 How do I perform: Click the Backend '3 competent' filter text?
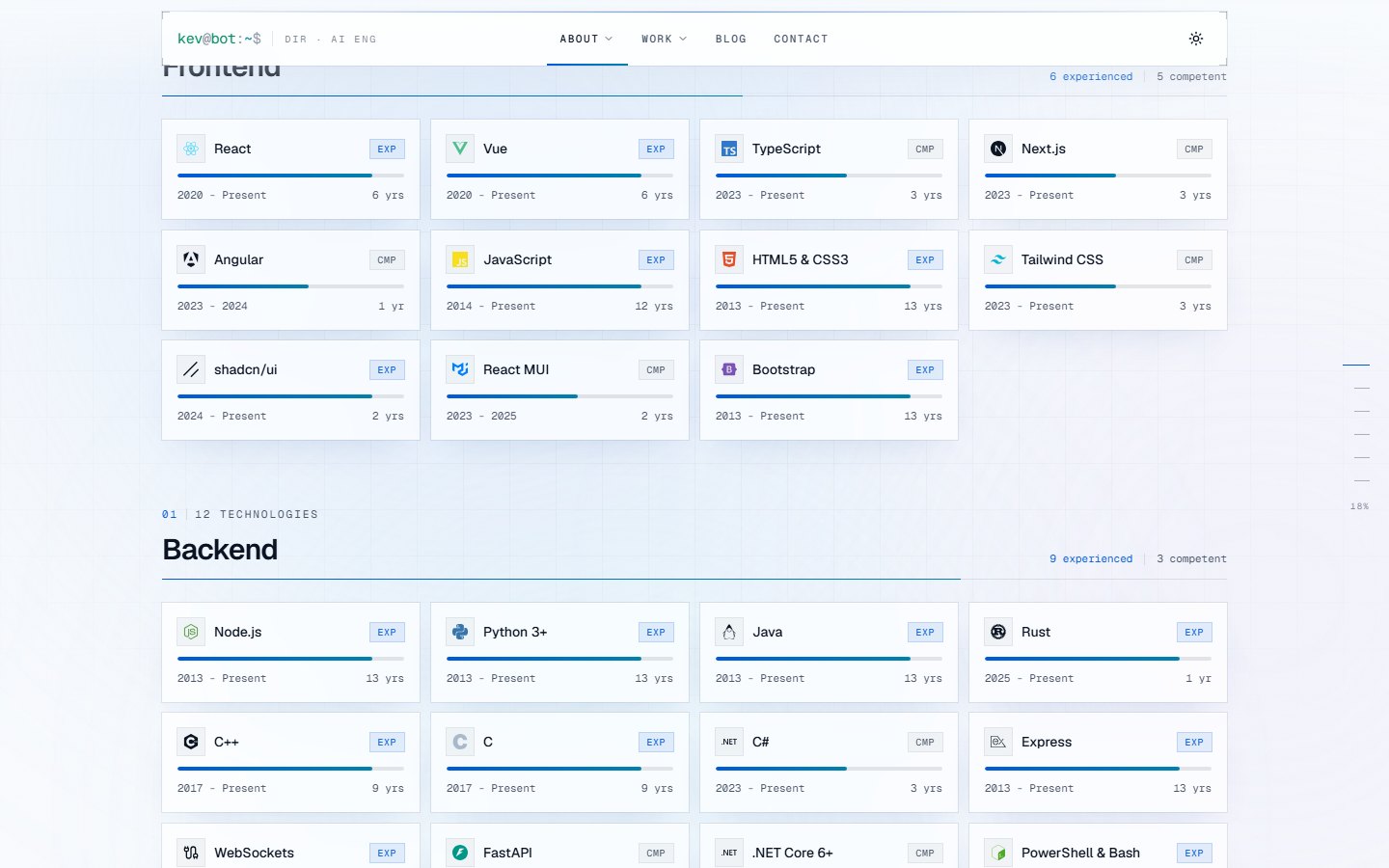1191,559
